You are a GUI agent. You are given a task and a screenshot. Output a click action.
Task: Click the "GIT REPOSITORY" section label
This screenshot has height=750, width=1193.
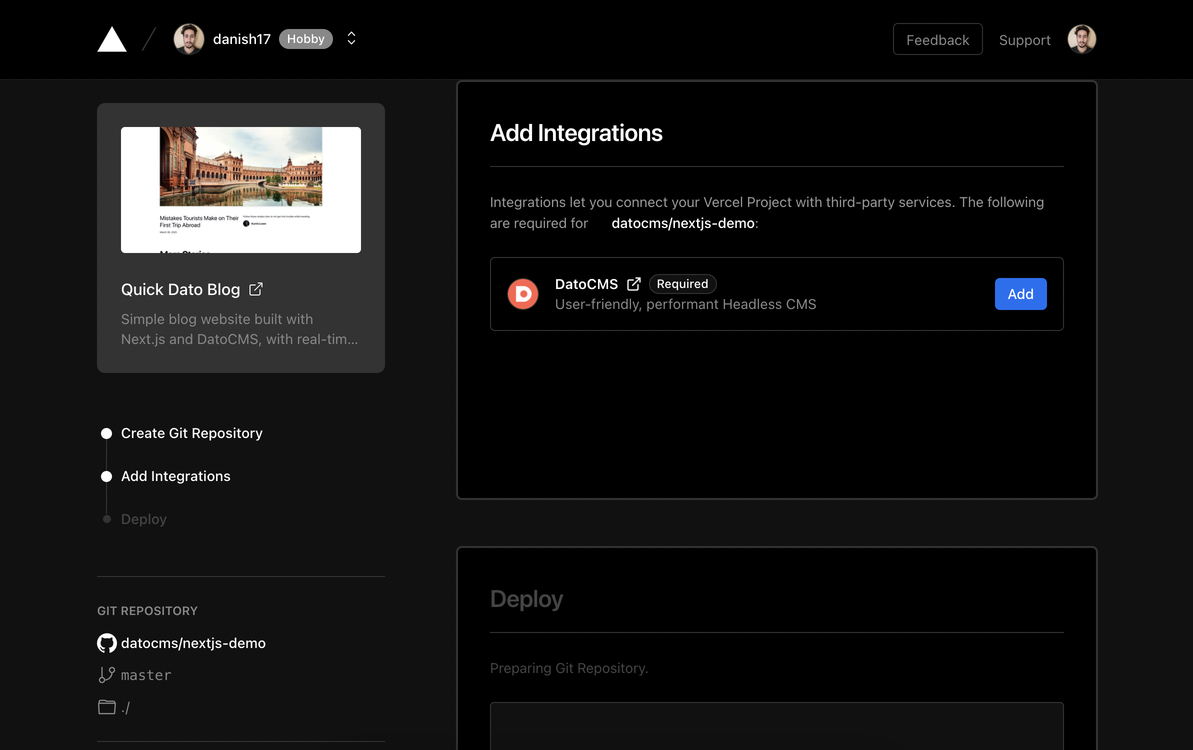coord(148,611)
